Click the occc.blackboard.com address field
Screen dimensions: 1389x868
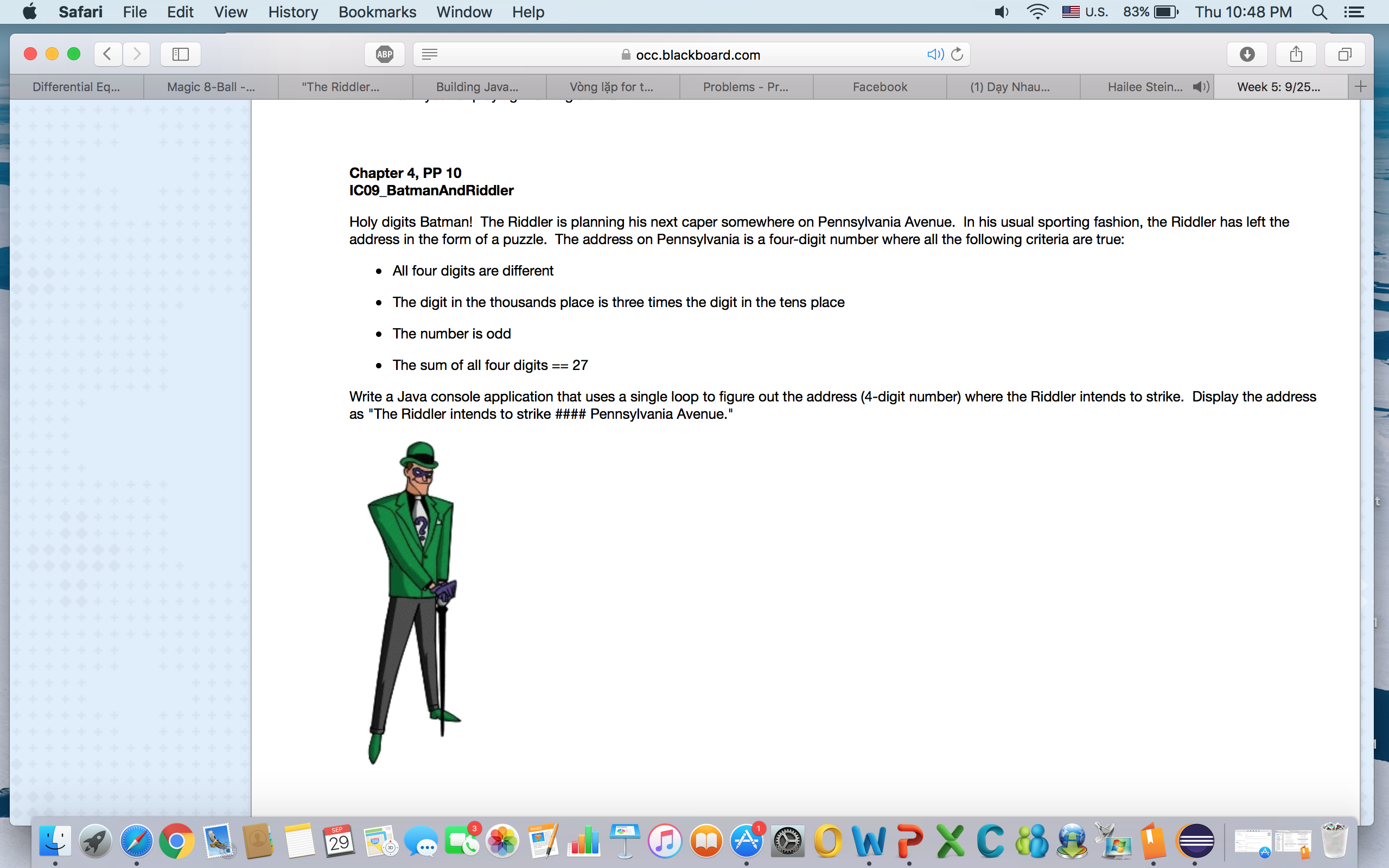pos(692,55)
